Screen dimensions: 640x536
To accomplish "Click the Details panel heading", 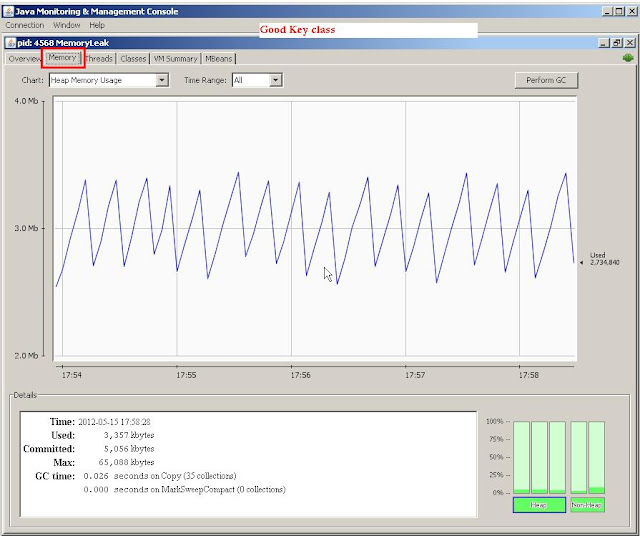I will point(25,395).
